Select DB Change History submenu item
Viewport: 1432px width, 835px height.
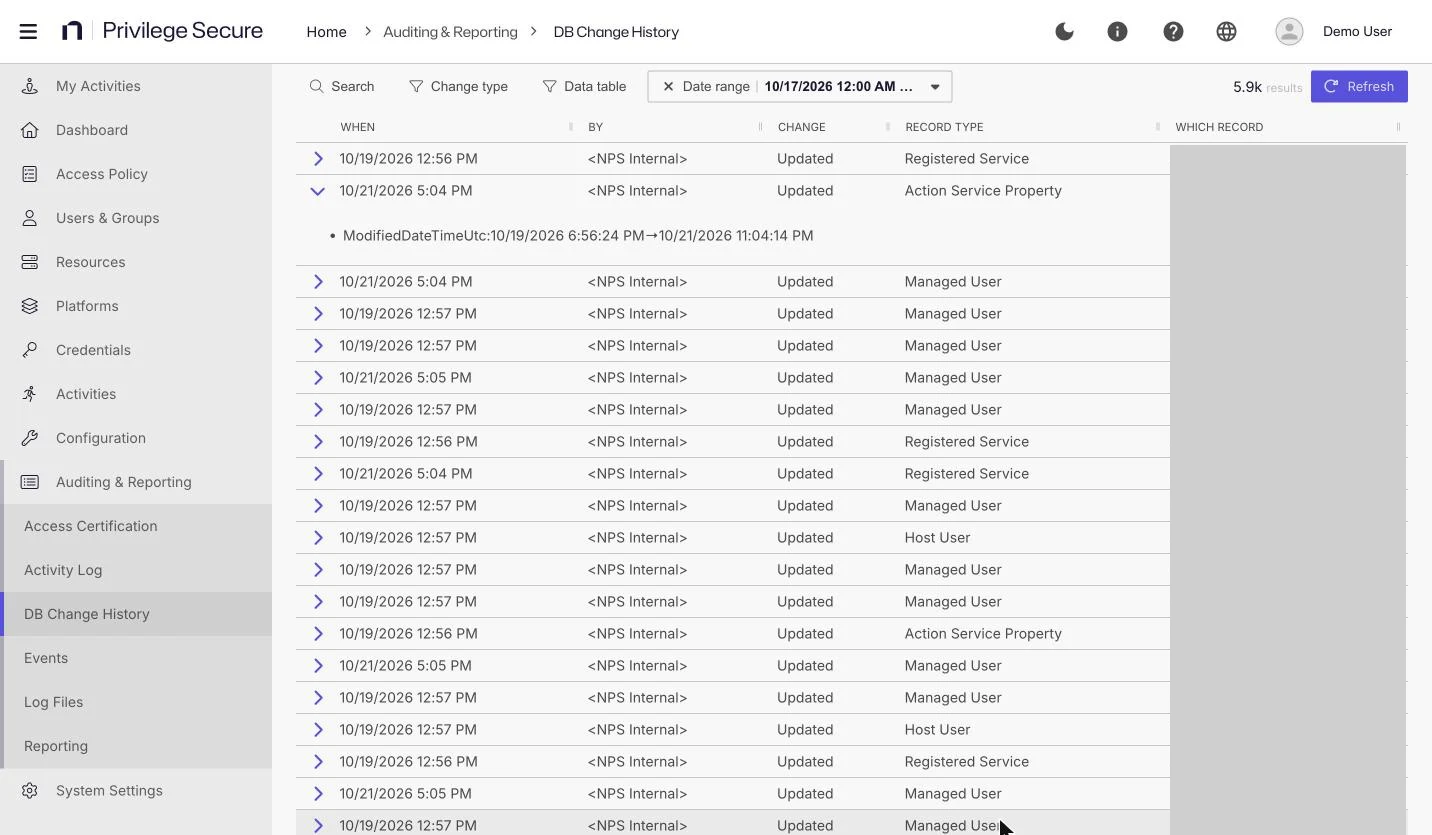(x=87, y=614)
